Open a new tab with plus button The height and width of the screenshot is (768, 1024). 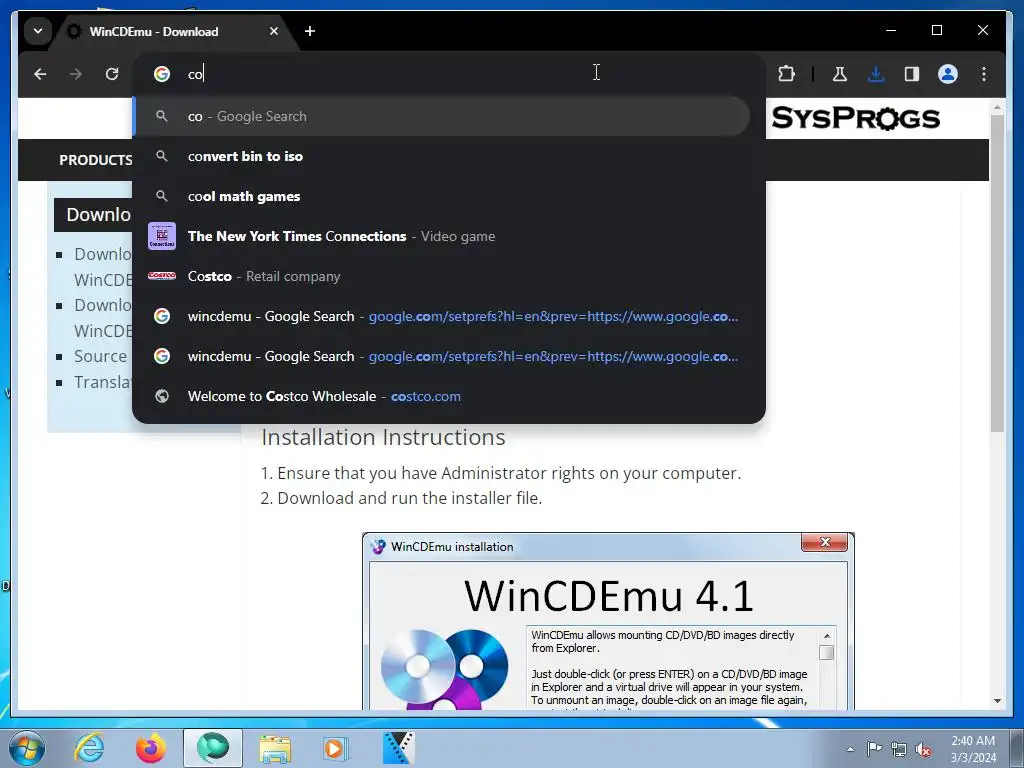tap(310, 31)
